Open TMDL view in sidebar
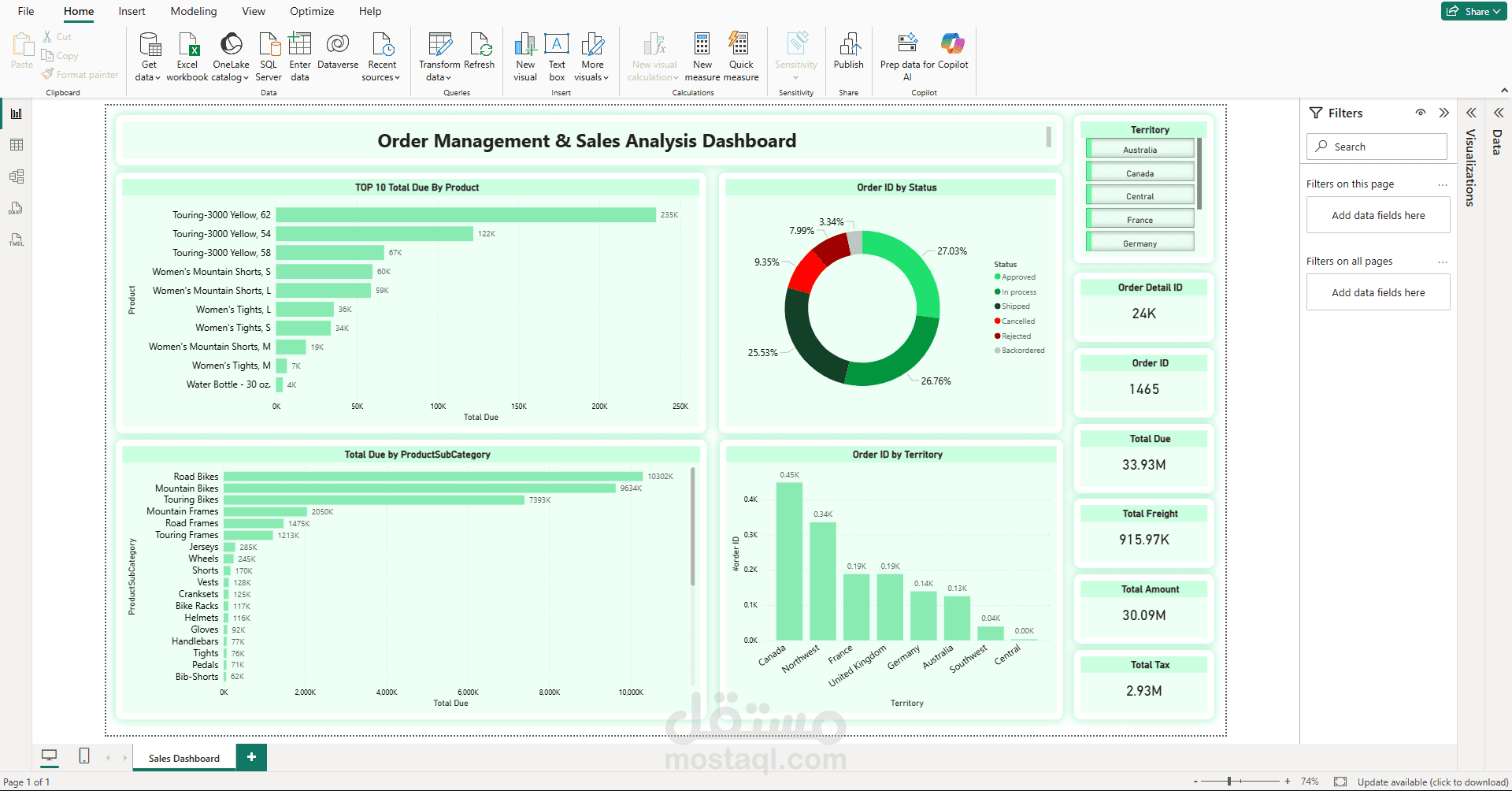This screenshot has width=1512, height=791. point(16,240)
